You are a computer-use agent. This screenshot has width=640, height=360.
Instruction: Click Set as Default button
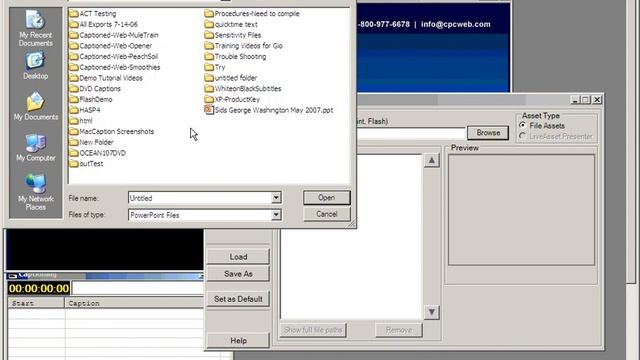pos(238,299)
